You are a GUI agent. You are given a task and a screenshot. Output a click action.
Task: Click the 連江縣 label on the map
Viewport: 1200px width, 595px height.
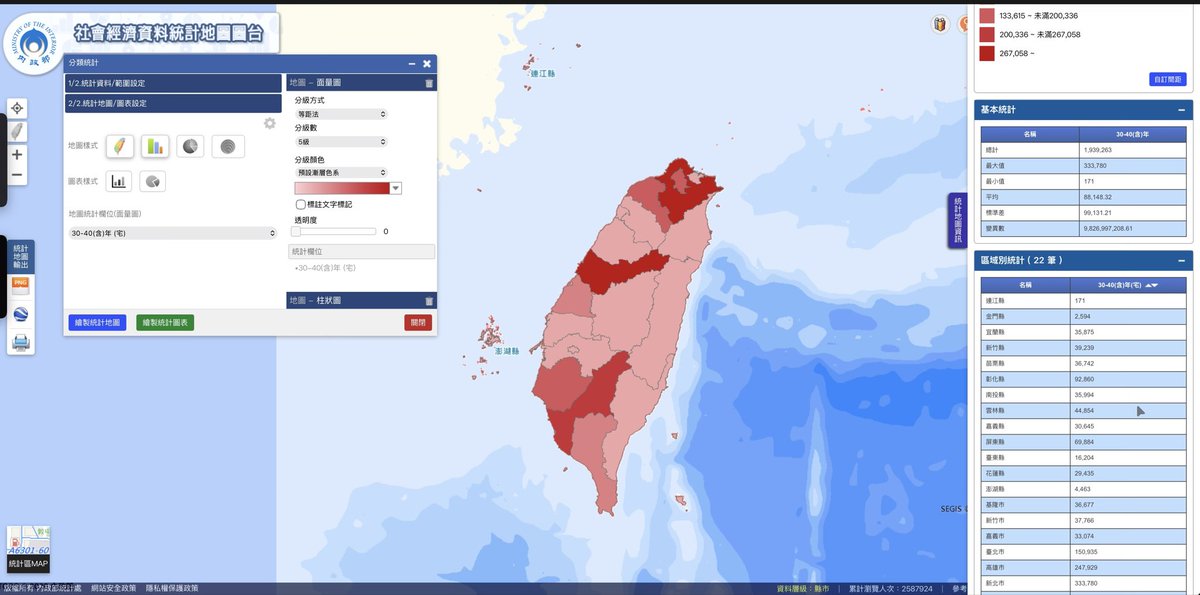click(543, 74)
